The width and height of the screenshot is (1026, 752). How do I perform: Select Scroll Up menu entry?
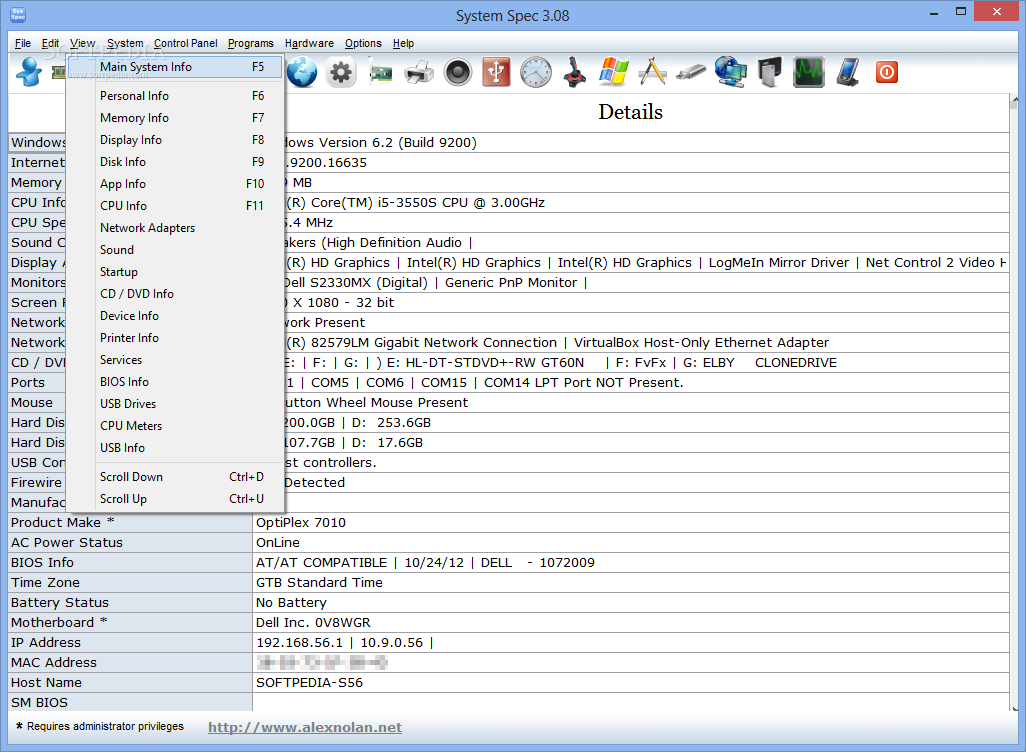(175, 499)
